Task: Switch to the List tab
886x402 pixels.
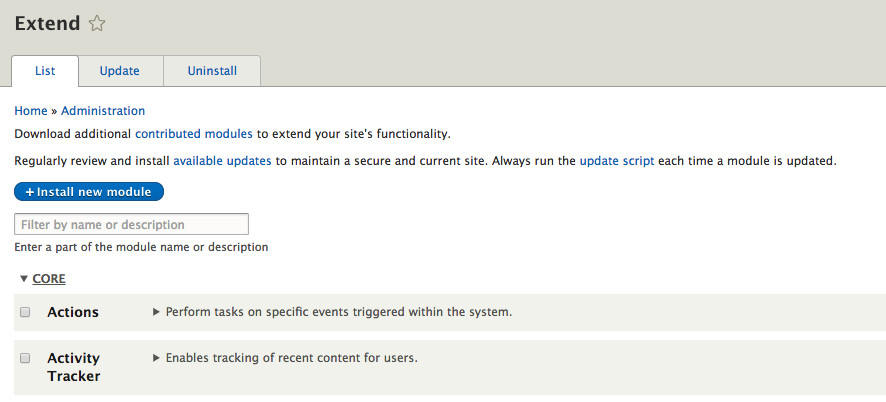Action: pos(45,71)
